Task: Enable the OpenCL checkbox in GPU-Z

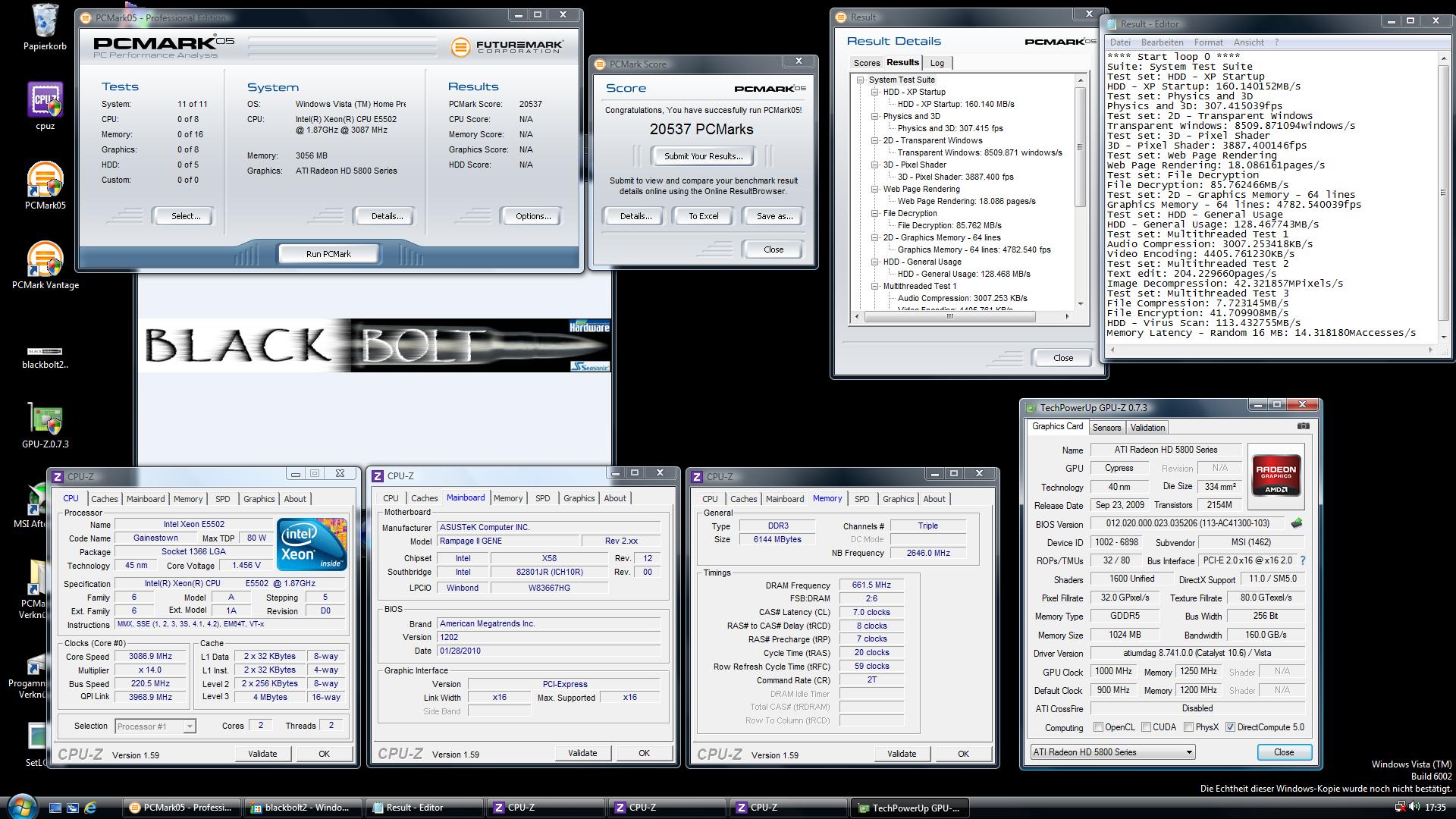Action: (x=1098, y=727)
